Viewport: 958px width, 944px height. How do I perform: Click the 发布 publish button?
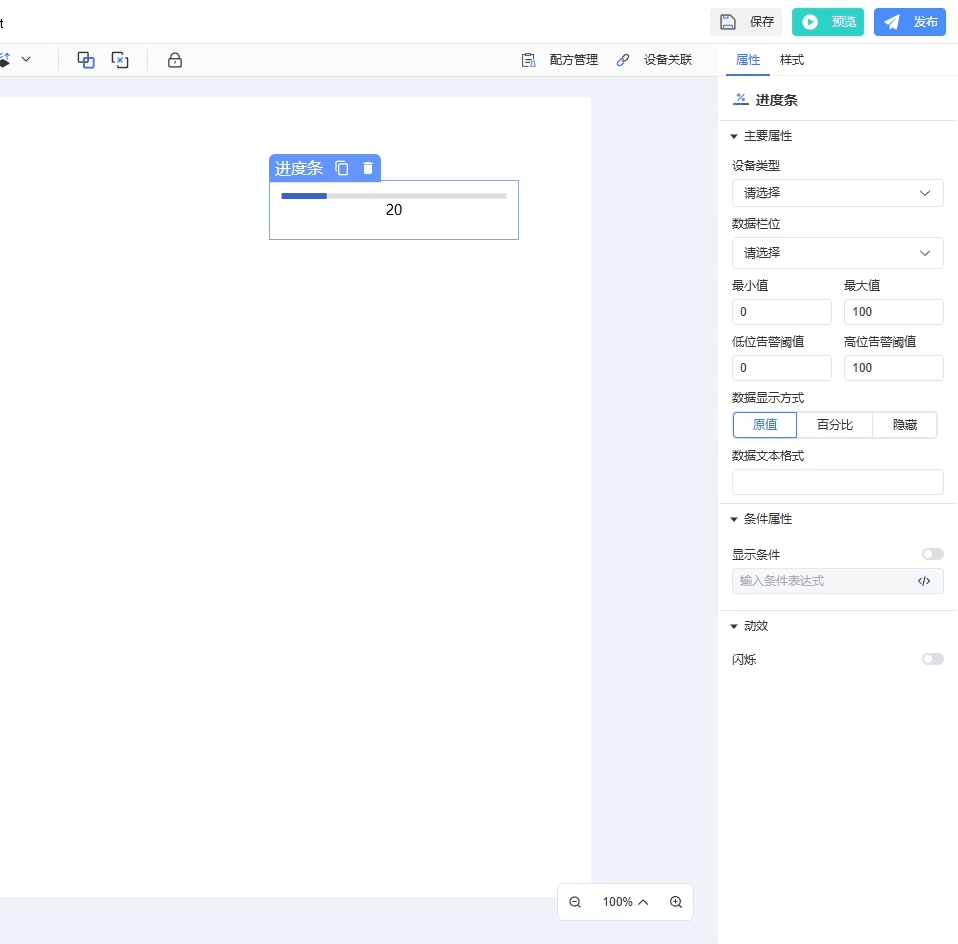coord(910,22)
